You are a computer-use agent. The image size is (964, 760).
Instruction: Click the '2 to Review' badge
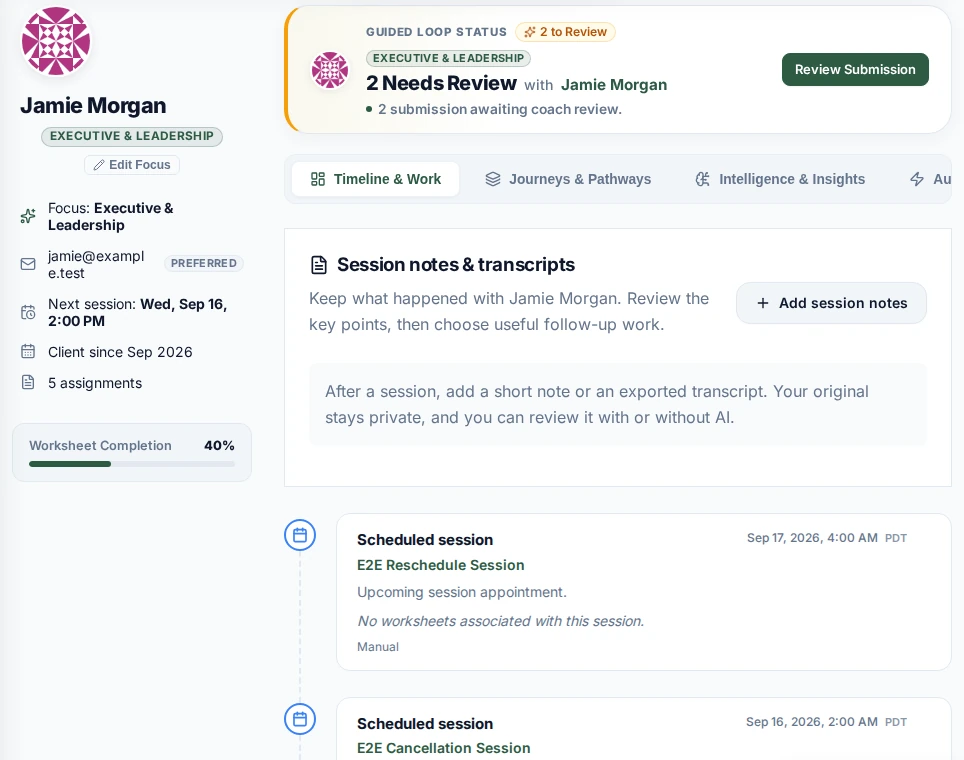pyautogui.click(x=565, y=32)
